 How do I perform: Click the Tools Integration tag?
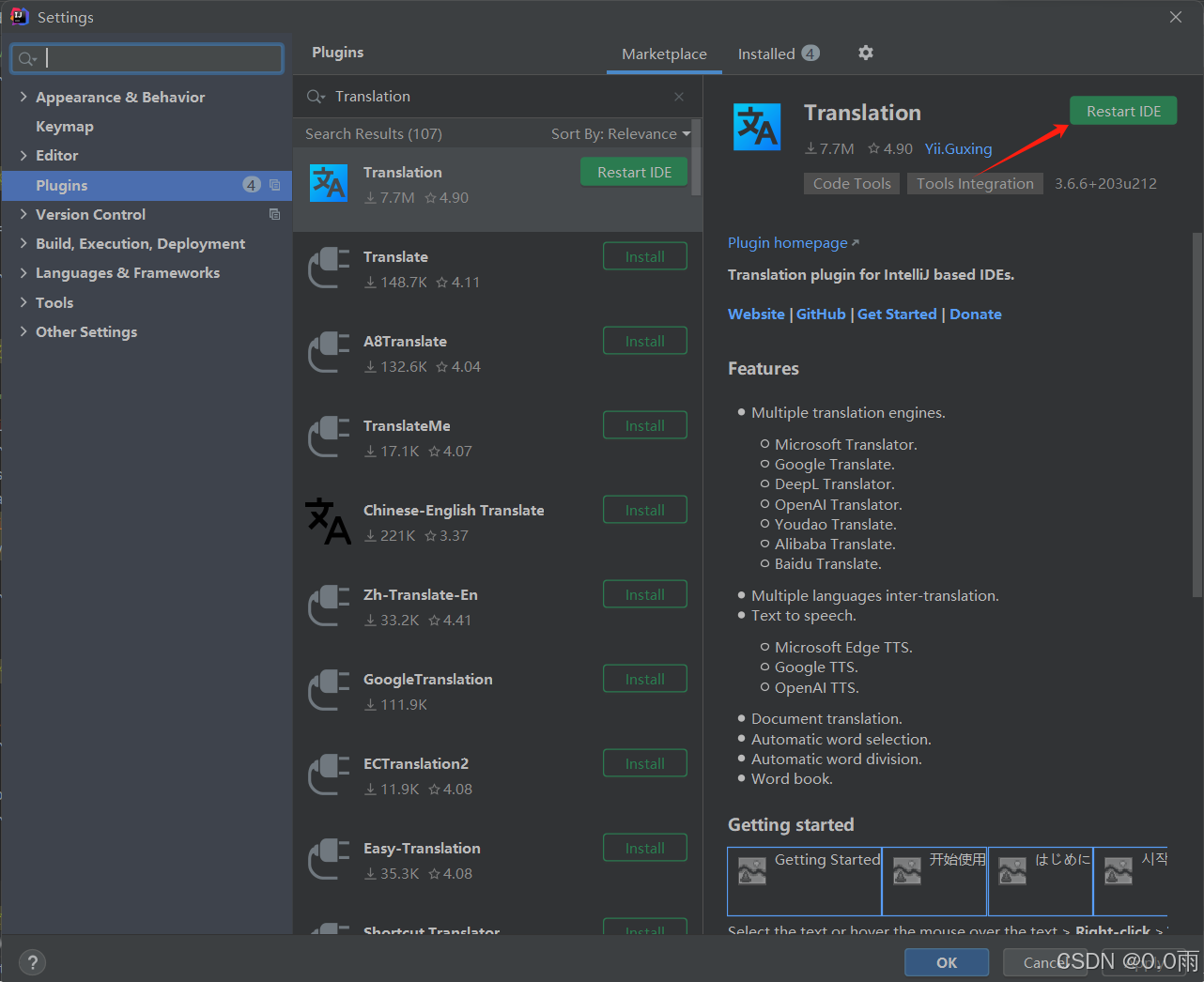(975, 183)
